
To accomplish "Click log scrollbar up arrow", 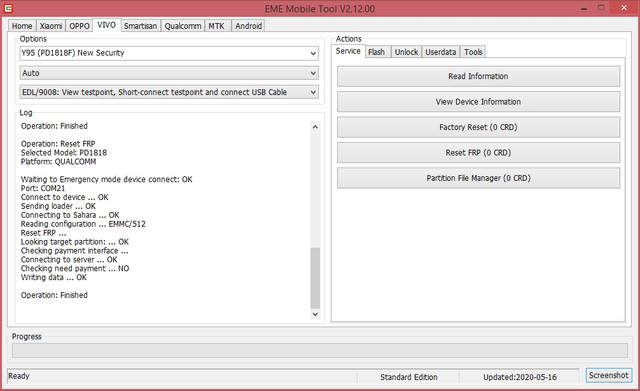I will (x=315, y=127).
